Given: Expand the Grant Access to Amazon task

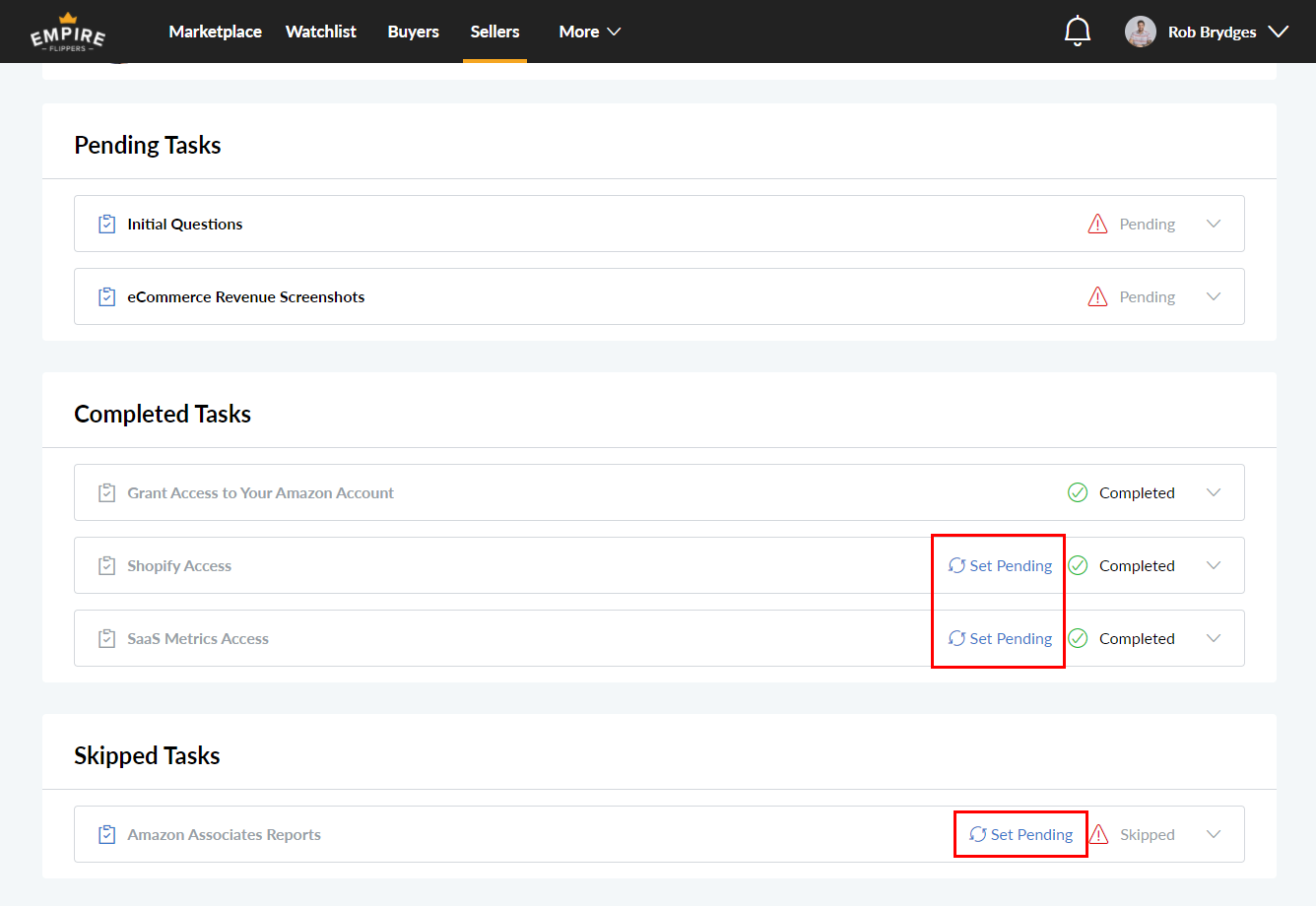Looking at the screenshot, I should tap(1214, 492).
